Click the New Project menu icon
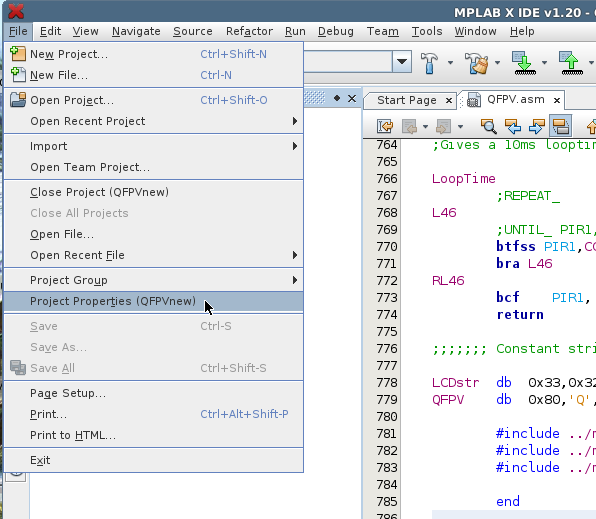The width and height of the screenshot is (596, 519). click(17, 54)
